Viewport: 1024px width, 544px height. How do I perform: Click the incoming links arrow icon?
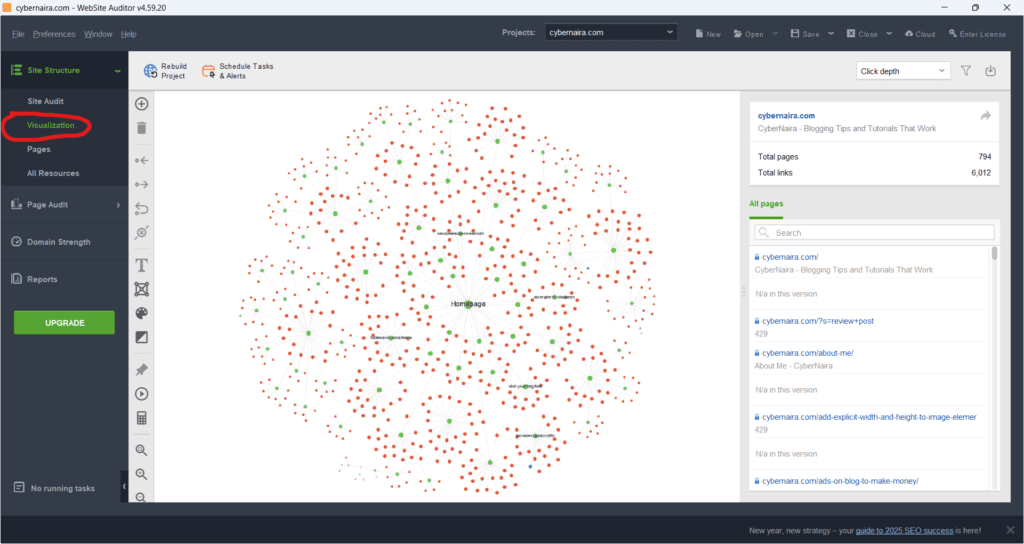click(x=141, y=160)
